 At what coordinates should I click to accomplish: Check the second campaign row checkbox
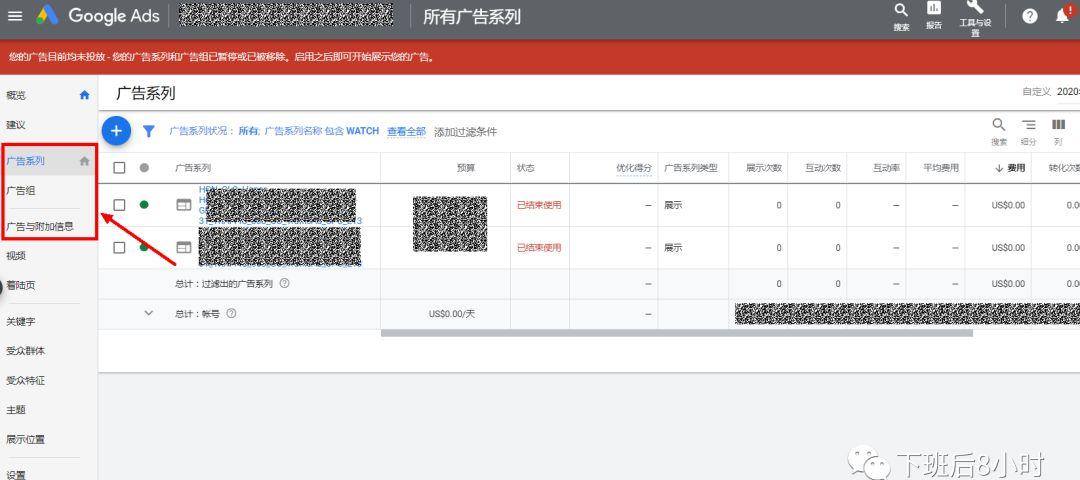119,247
